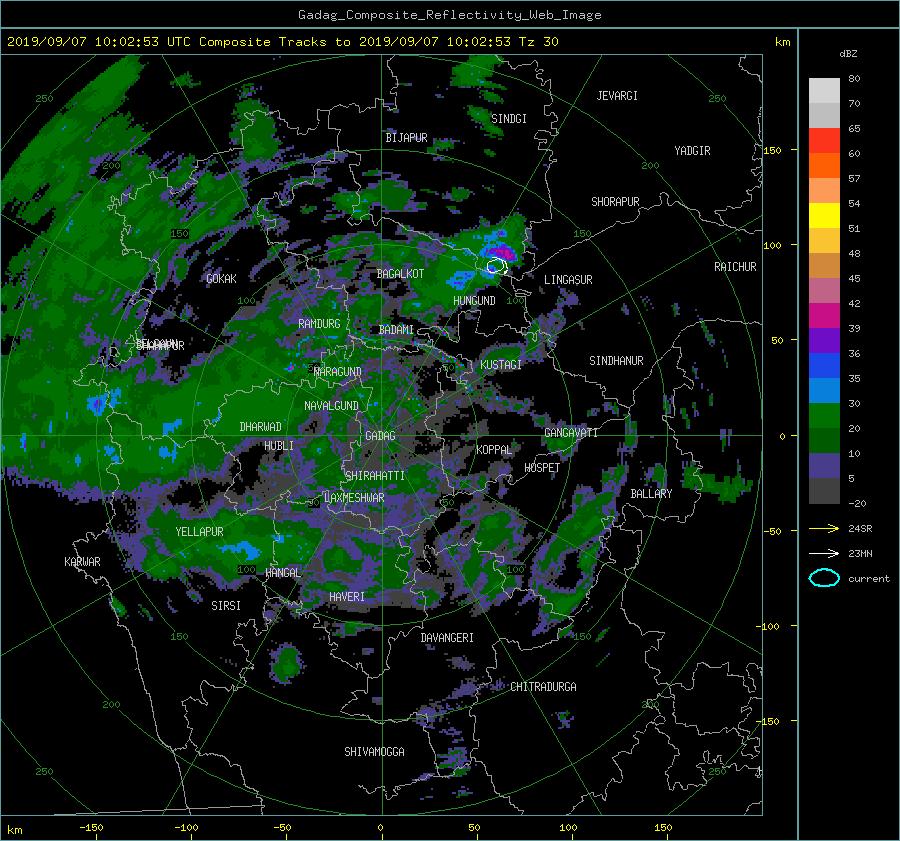This screenshot has width=900, height=841.
Task: Click the GADAG radar center label
Action: coord(380,436)
